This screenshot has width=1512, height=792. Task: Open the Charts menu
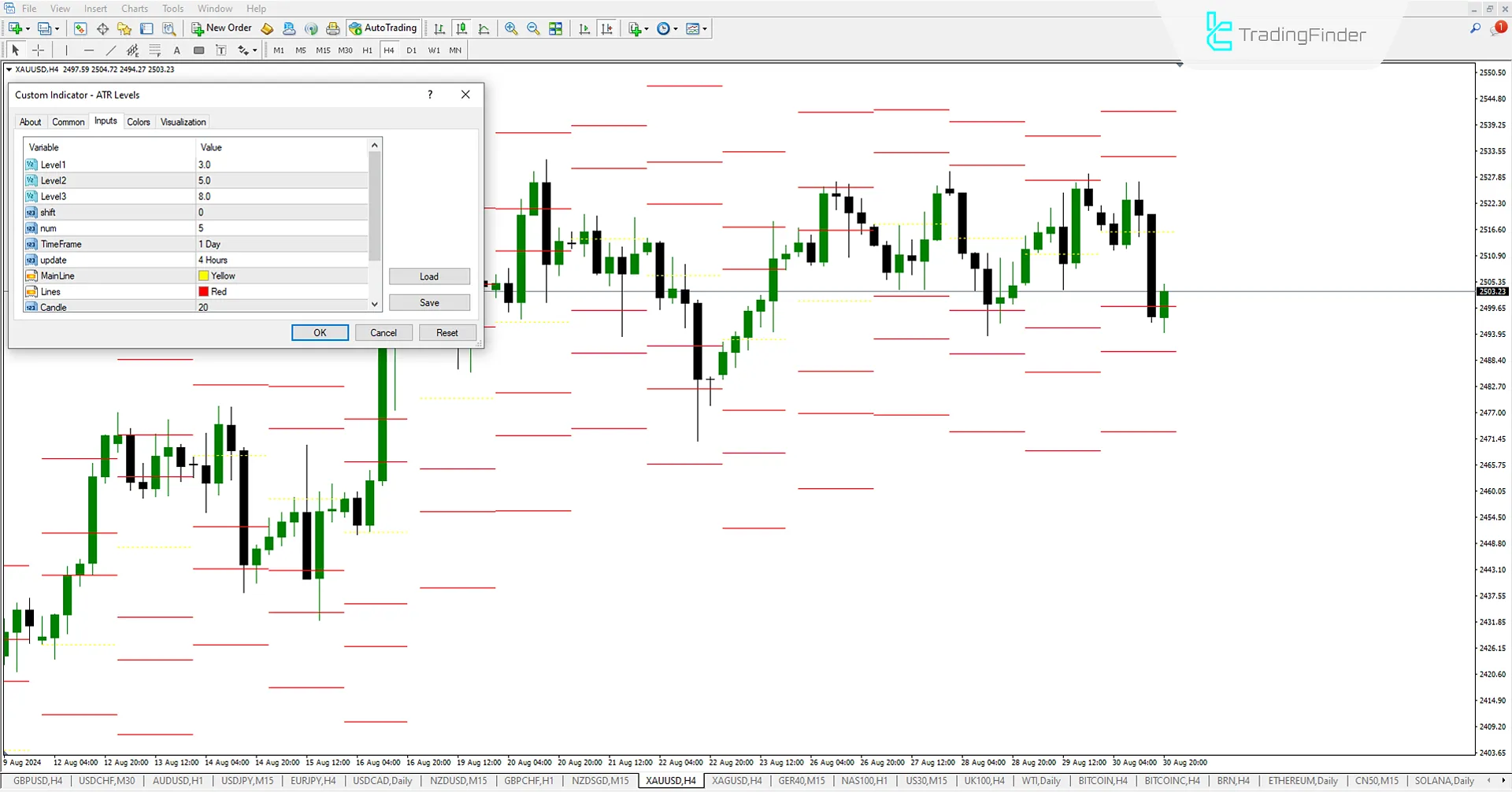point(134,8)
